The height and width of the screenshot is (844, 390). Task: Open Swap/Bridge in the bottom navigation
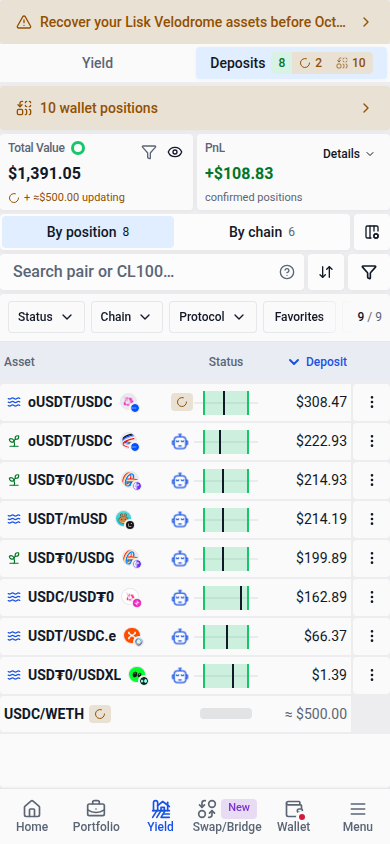227,816
